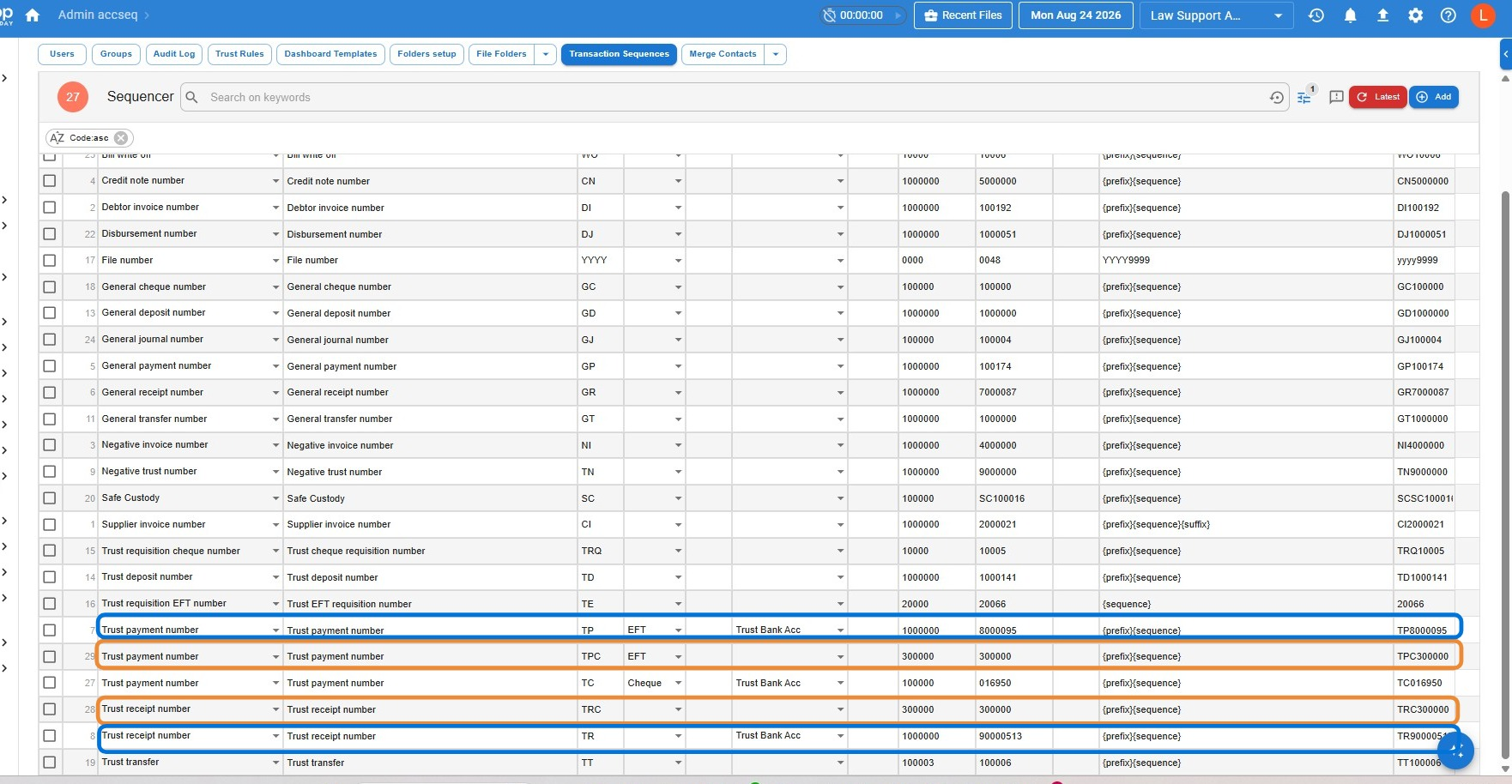This screenshot has height=784, width=1512.
Task: Open search history icon in search bar
Action: tap(1277, 98)
